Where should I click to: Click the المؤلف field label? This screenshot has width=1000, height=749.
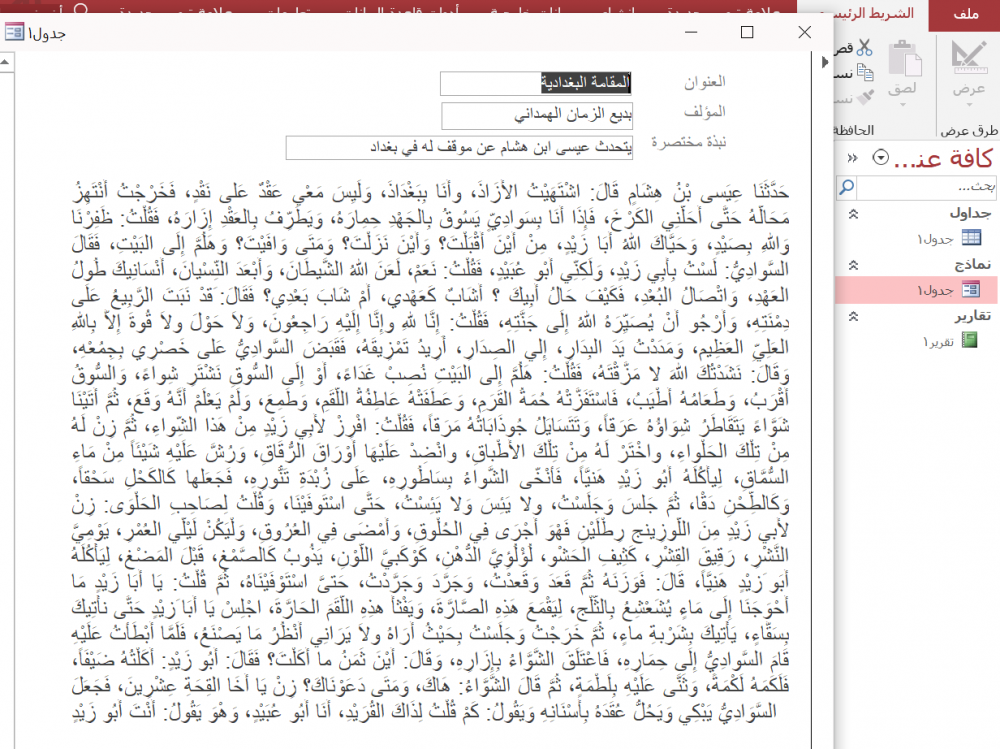tap(705, 112)
